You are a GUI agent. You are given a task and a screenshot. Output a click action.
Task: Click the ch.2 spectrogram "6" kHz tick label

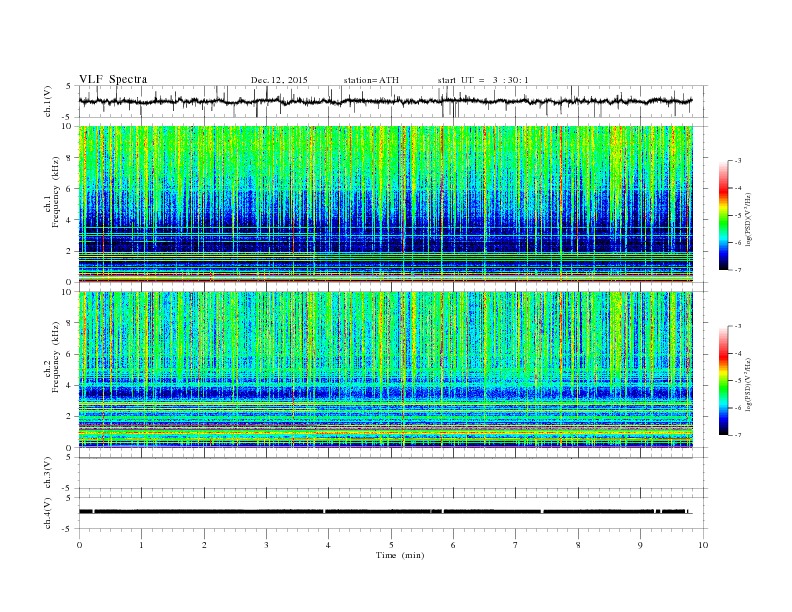[x=70, y=354]
